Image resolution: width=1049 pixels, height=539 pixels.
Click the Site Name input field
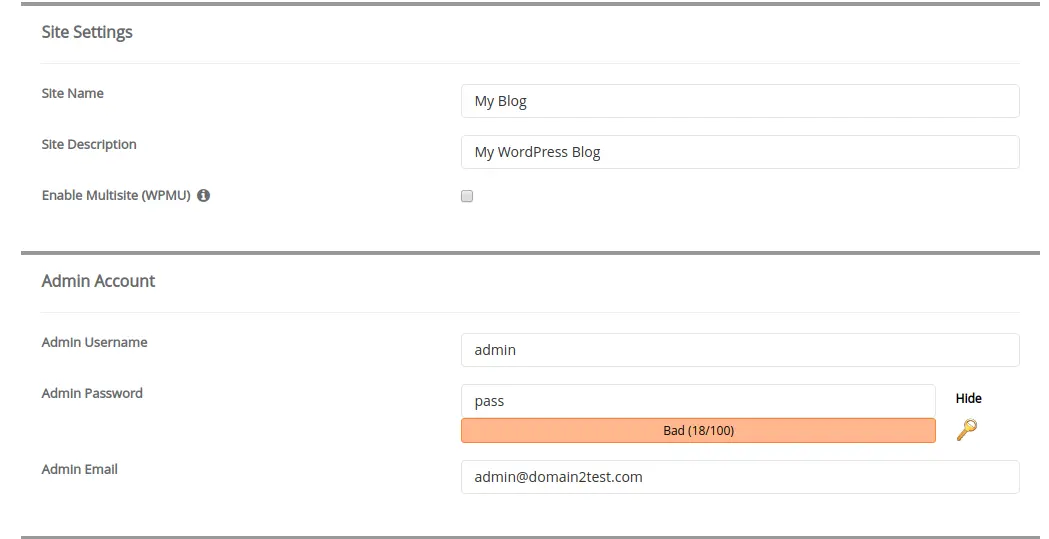tap(740, 101)
